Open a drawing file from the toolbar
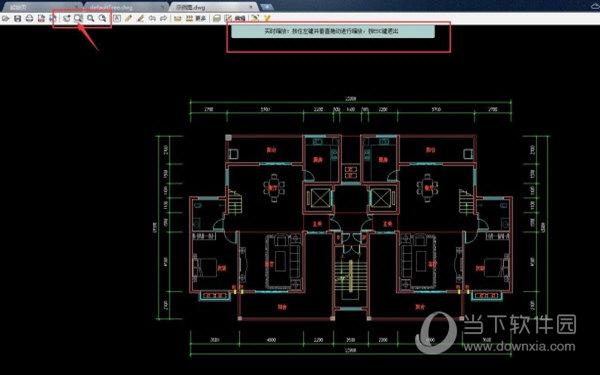The height and width of the screenshot is (375, 600). coord(6,18)
